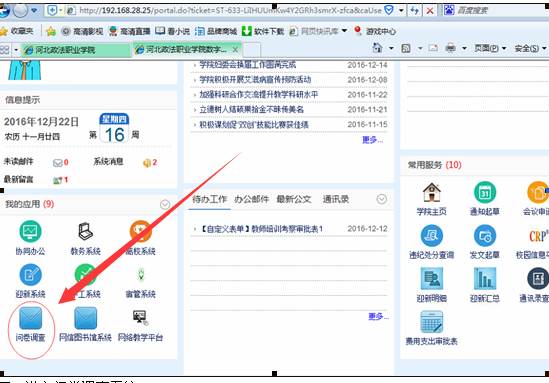The height and width of the screenshot is (383, 549).
Task: Switch to the 待办工作 tab
Action: (x=210, y=200)
